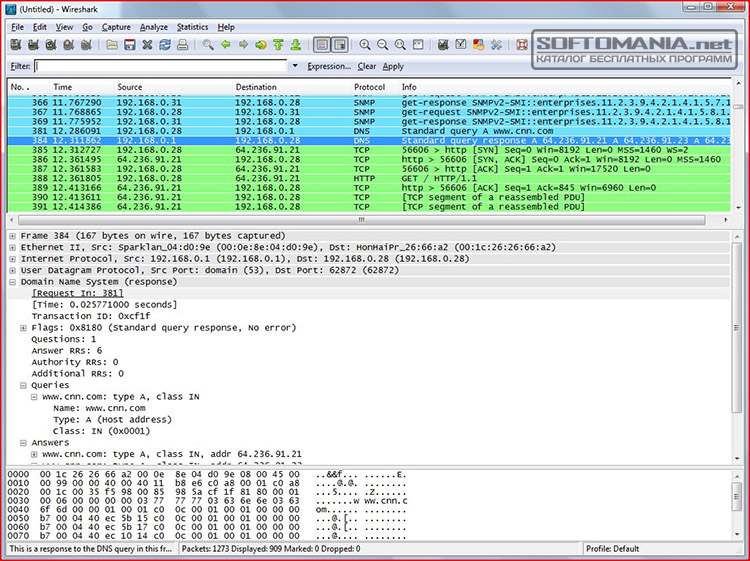Jump to the last packet
Screen dimensions: 750x561
pos(296,45)
